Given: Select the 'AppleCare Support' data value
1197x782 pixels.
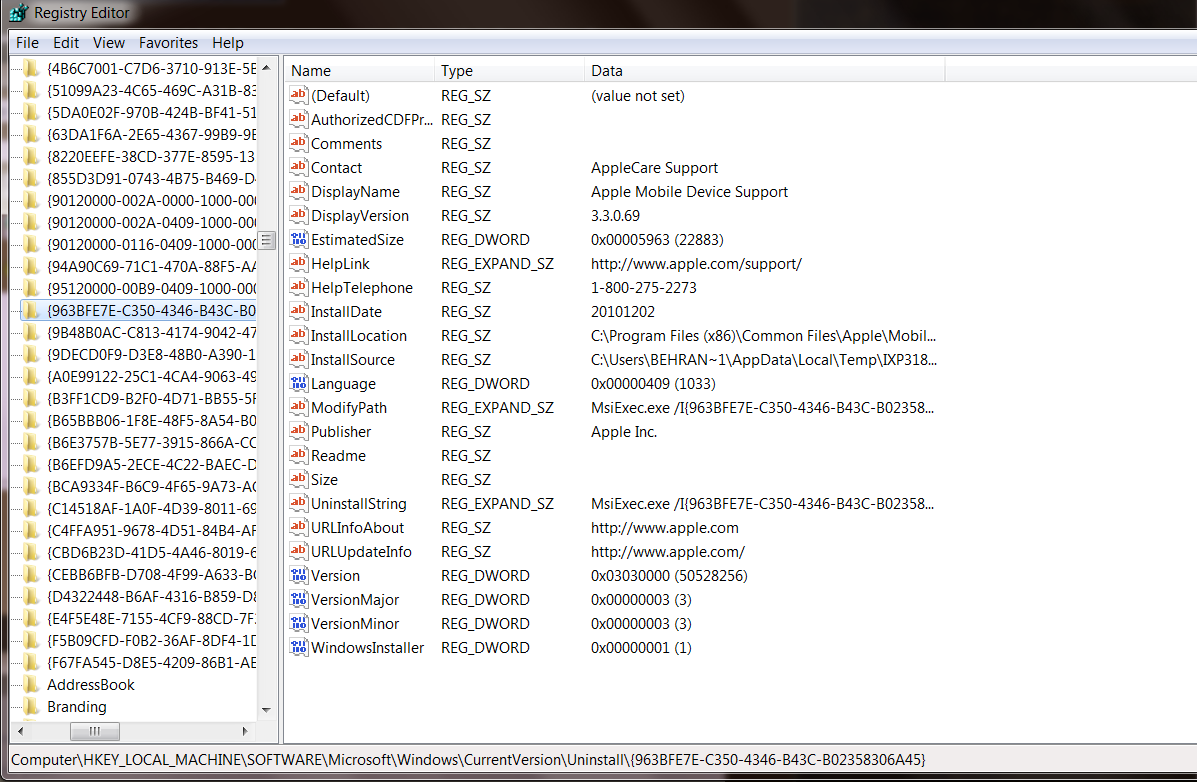Looking at the screenshot, I should coord(654,167).
